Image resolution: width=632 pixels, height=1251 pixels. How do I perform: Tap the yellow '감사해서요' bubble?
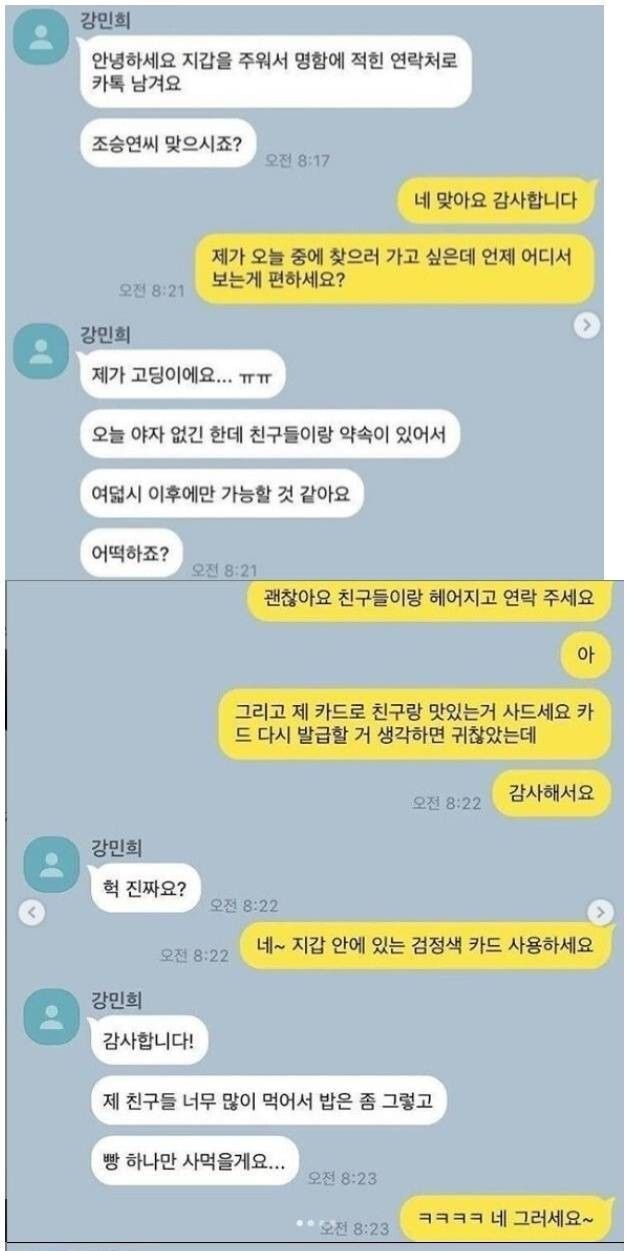point(552,793)
